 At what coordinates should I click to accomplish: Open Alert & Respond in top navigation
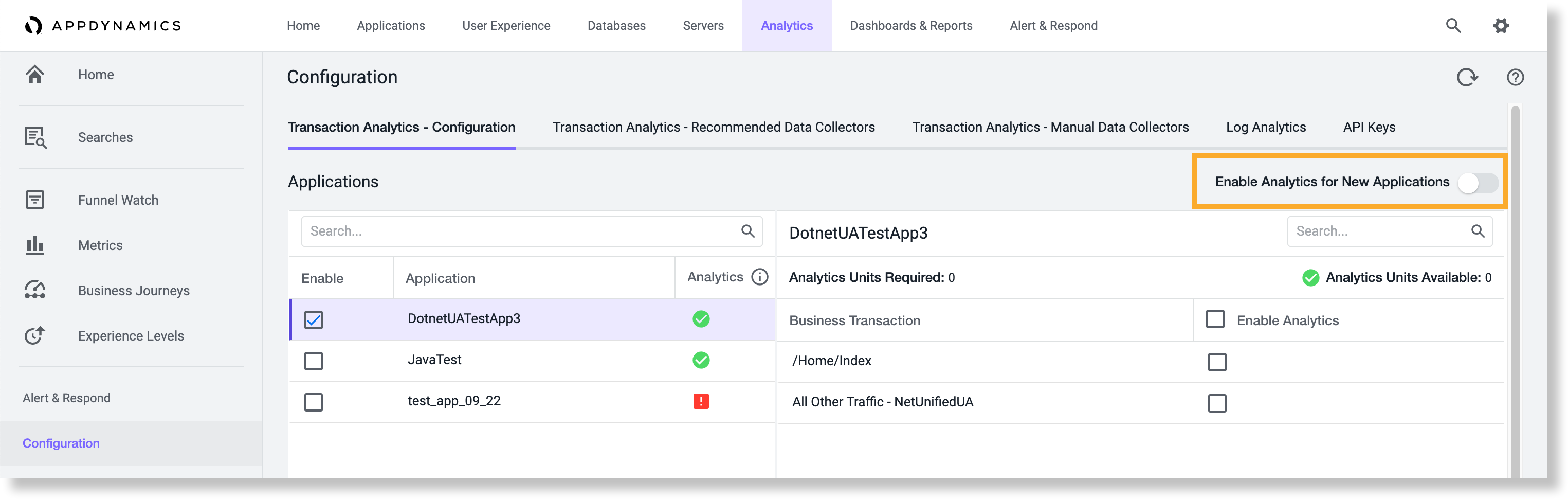tap(1053, 26)
